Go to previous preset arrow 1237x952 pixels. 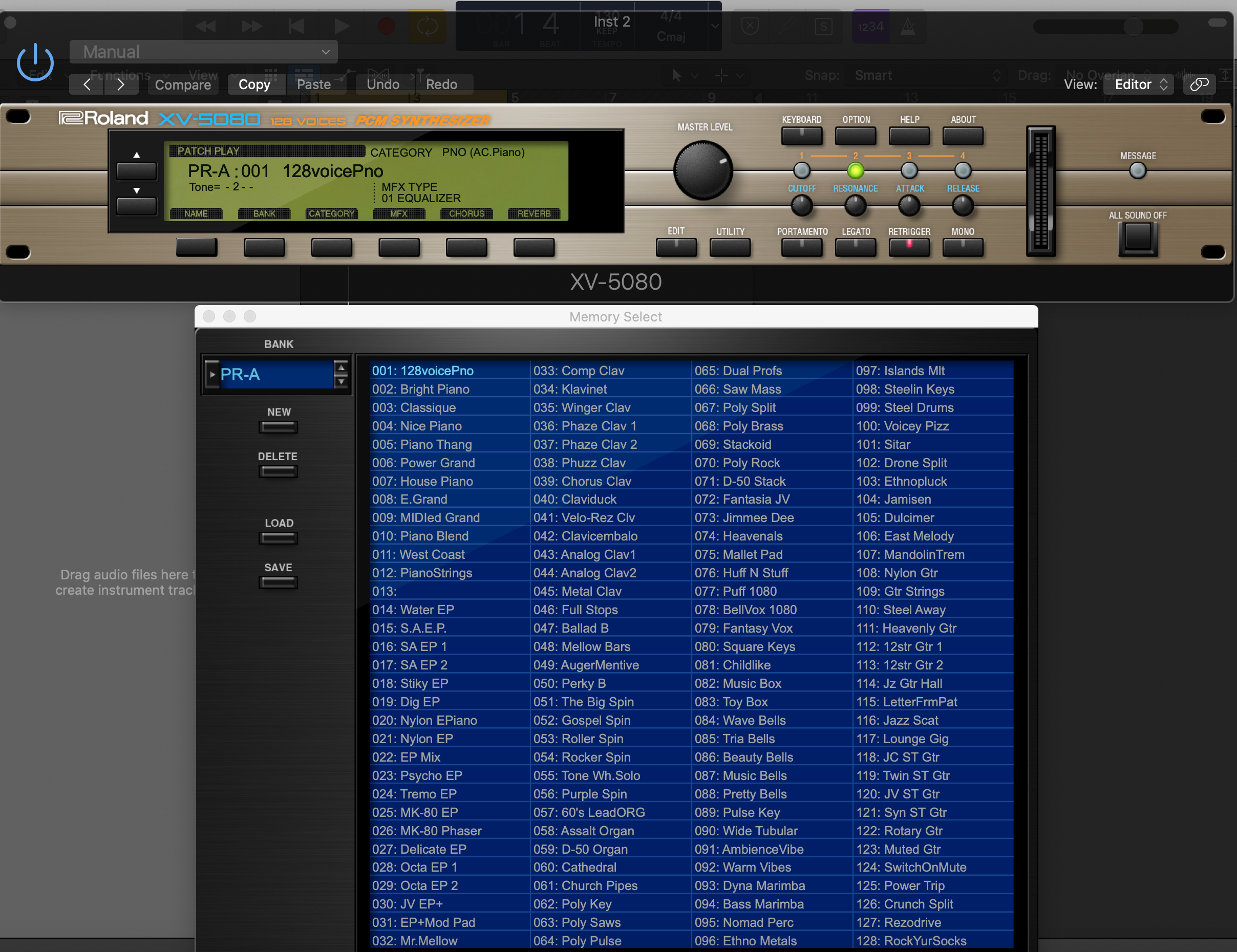pos(87,84)
